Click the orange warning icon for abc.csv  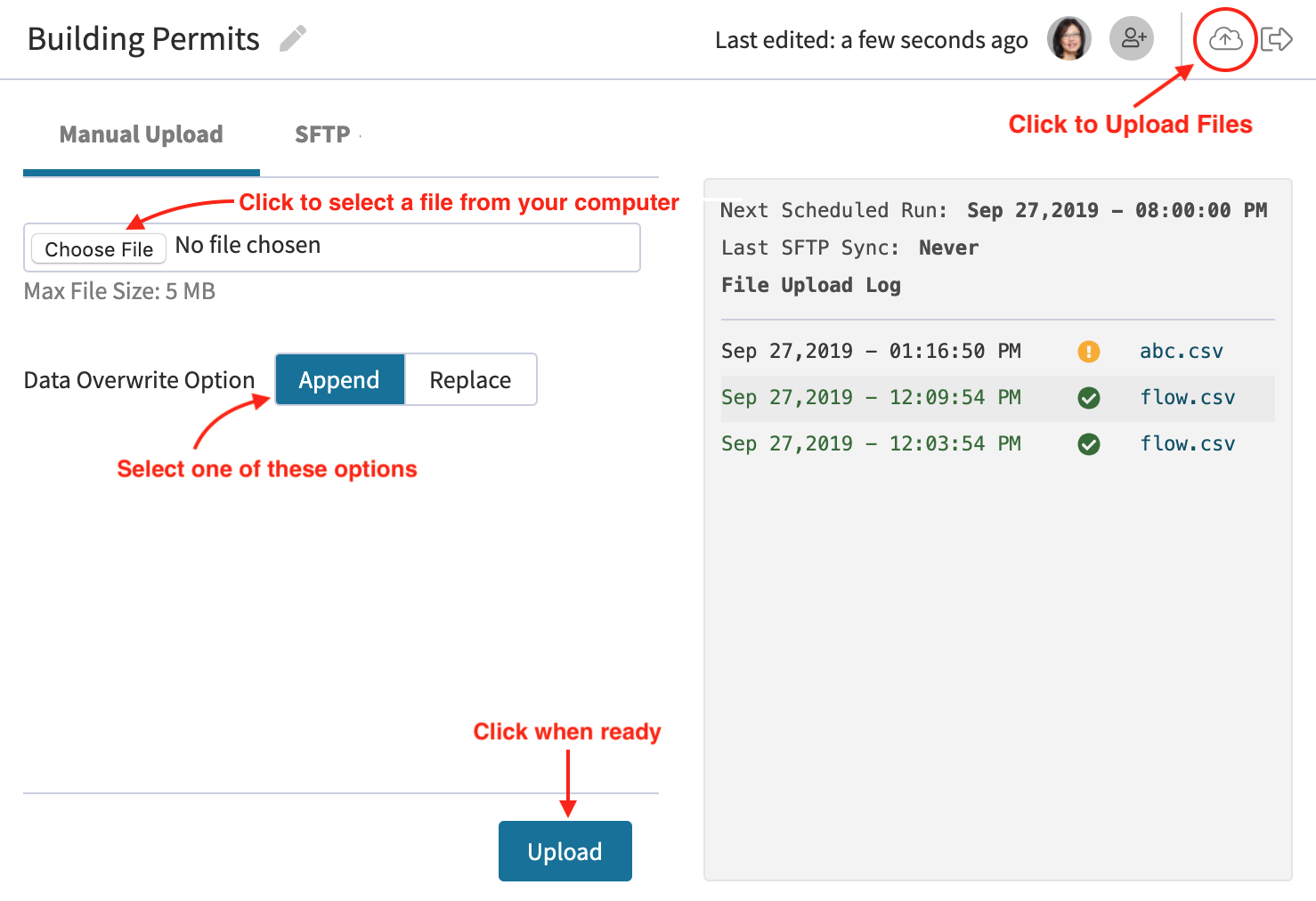pos(1088,352)
